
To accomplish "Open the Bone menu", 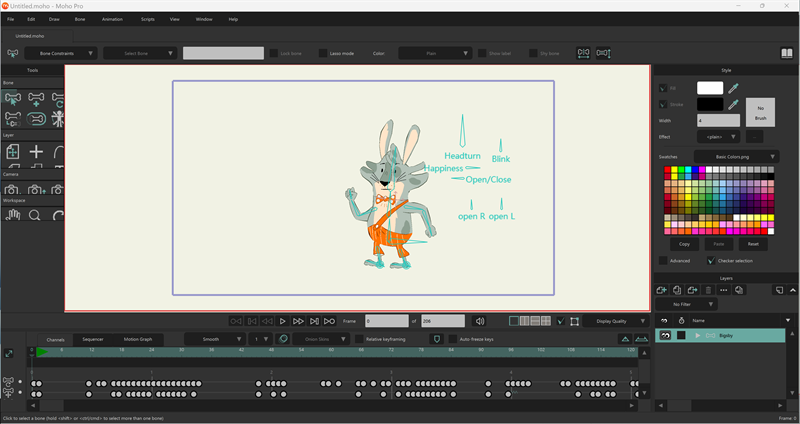I will pyautogui.click(x=80, y=19).
